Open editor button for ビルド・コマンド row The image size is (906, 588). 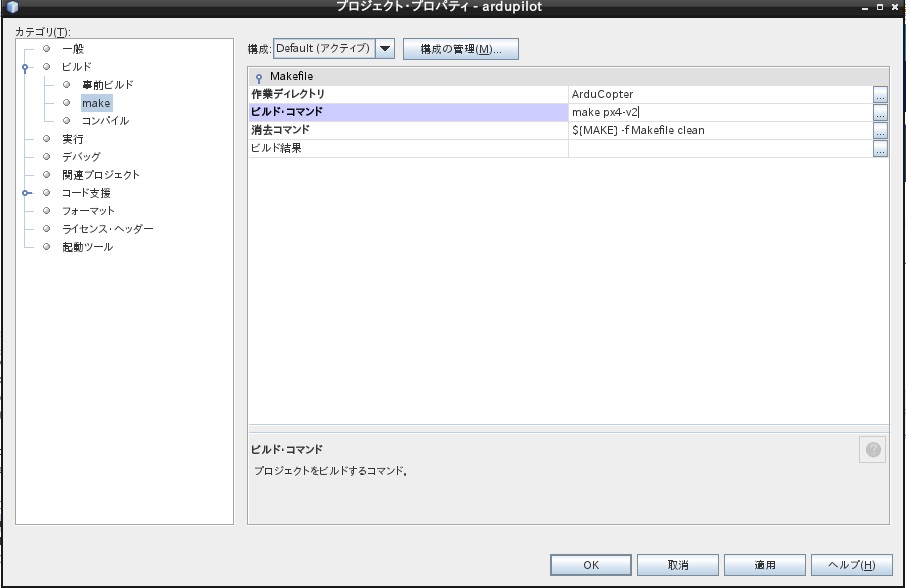(x=880, y=113)
